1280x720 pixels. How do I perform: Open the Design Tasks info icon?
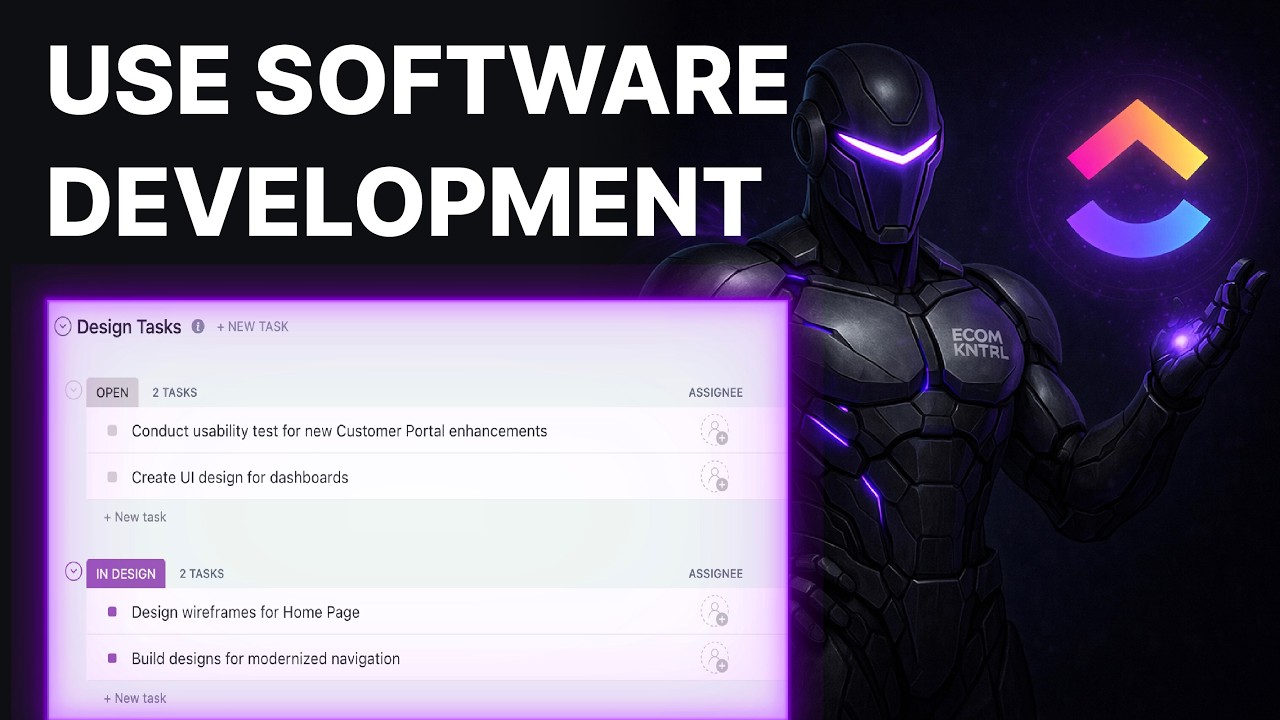[x=198, y=326]
